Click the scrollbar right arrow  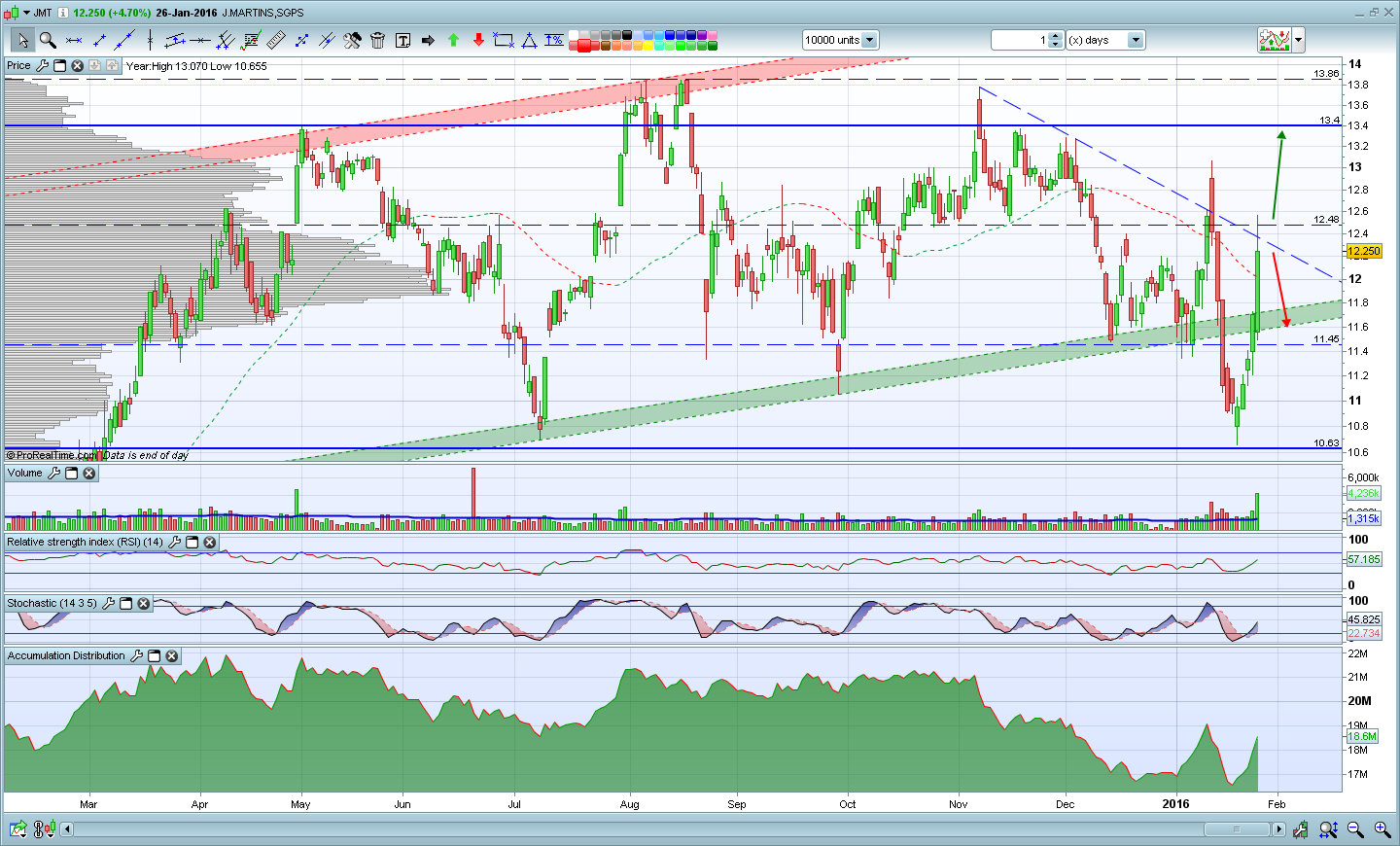(x=1278, y=829)
